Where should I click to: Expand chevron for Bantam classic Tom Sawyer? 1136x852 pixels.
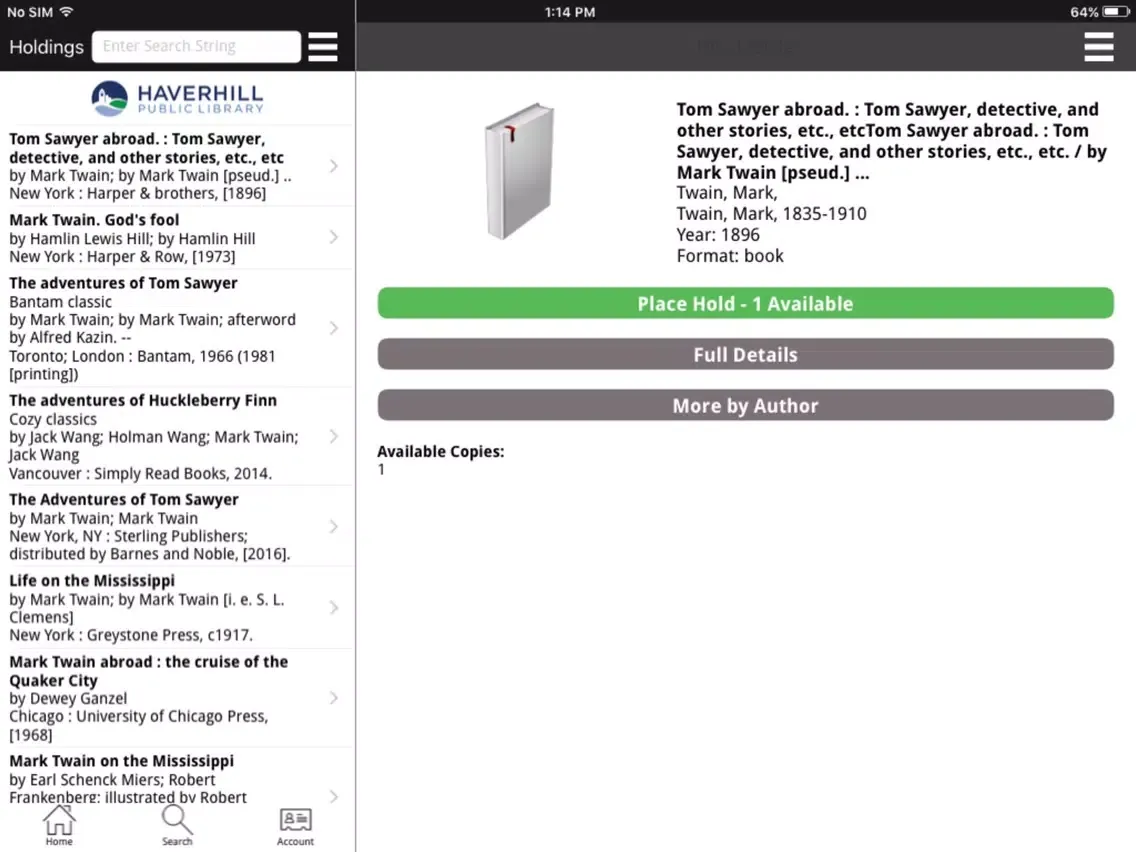click(x=333, y=328)
